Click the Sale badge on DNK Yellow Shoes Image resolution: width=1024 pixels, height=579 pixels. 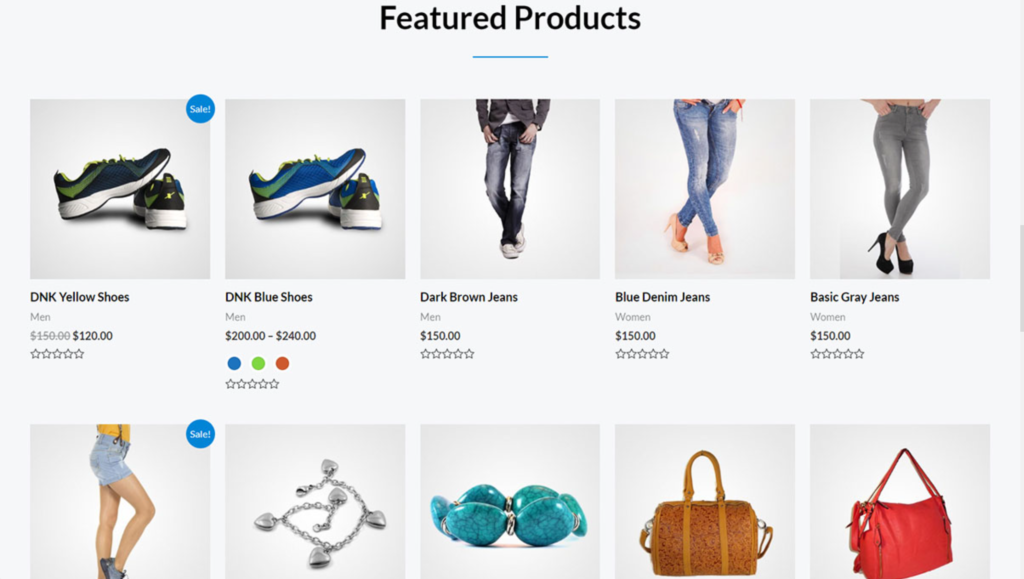coord(200,109)
